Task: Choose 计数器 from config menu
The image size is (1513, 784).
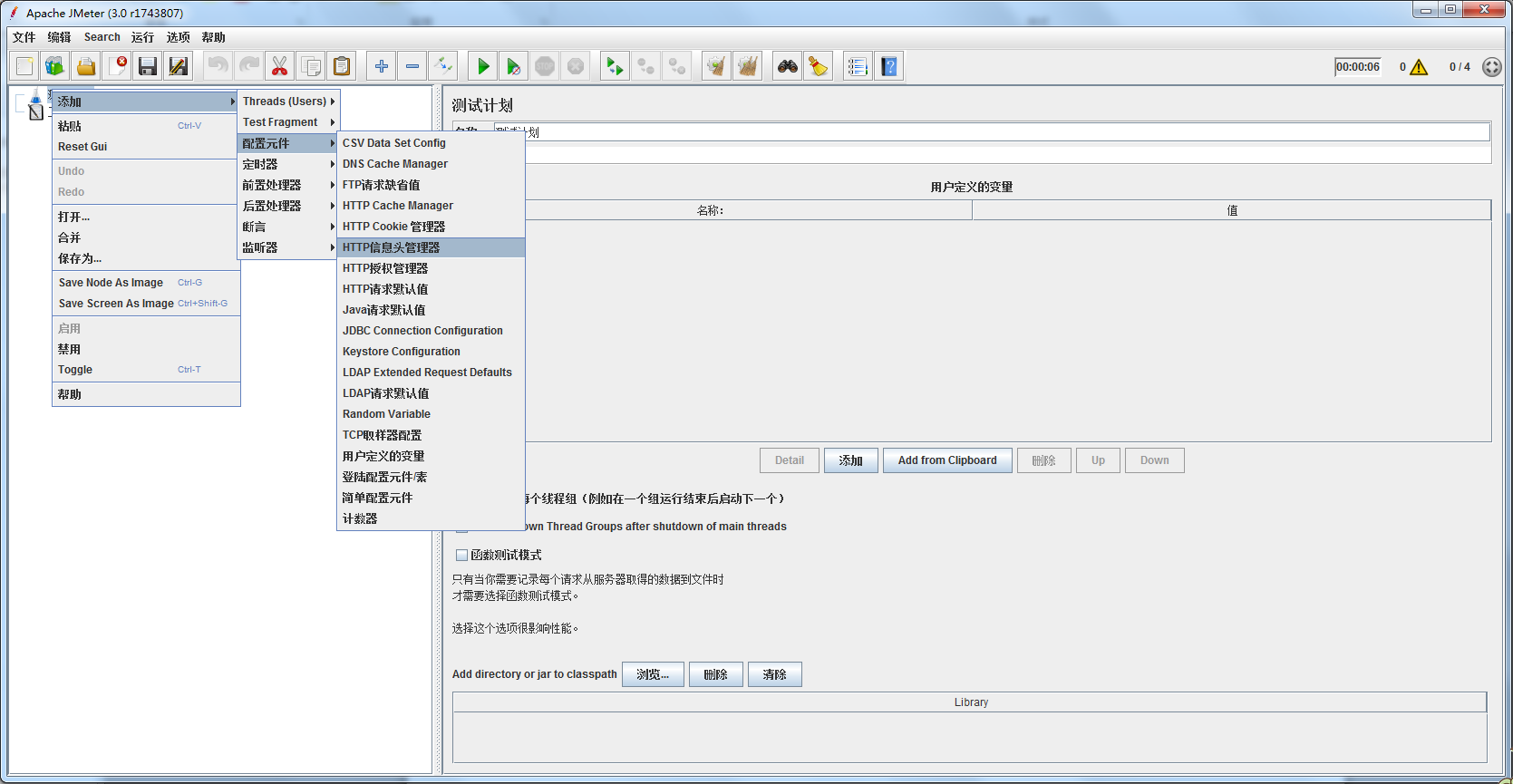Action: [431, 518]
